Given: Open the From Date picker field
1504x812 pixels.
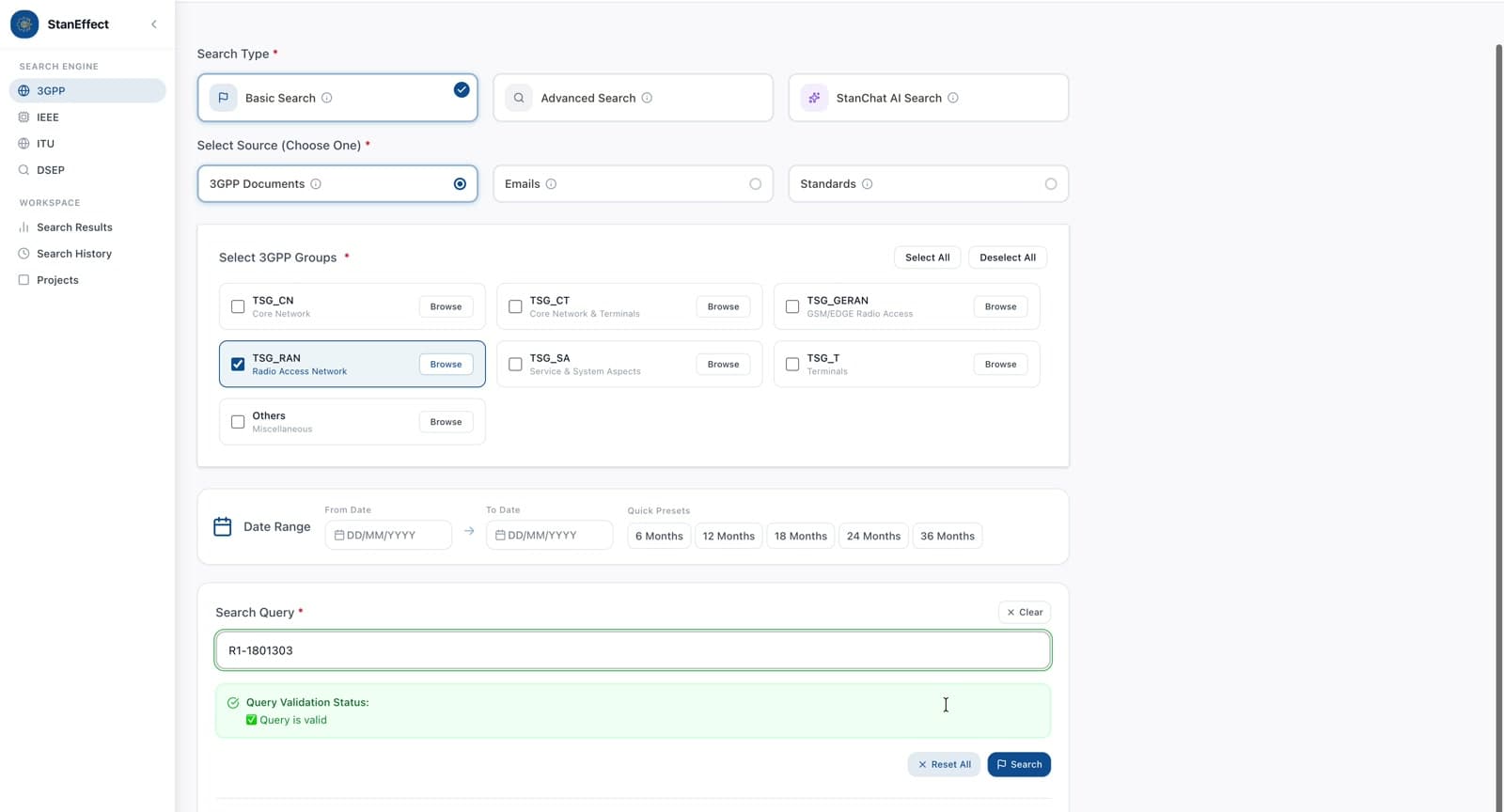Looking at the screenshot, I should click(388, 535).
